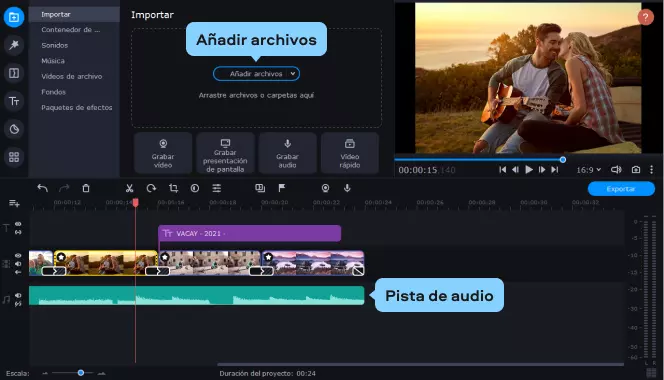
Task: Open the Titles panel in the sidebar
Action: pyautogui.click(x=14, y=101)
